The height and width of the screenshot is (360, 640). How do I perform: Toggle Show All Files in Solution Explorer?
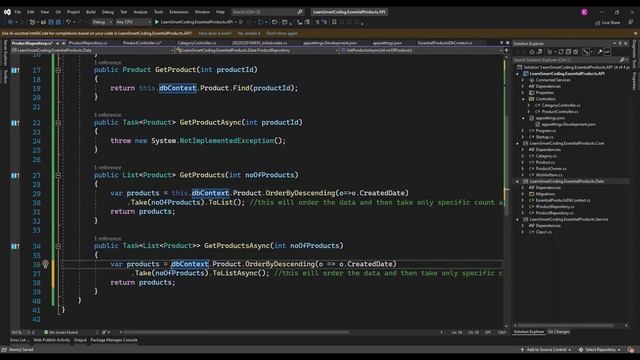point(576,52)
